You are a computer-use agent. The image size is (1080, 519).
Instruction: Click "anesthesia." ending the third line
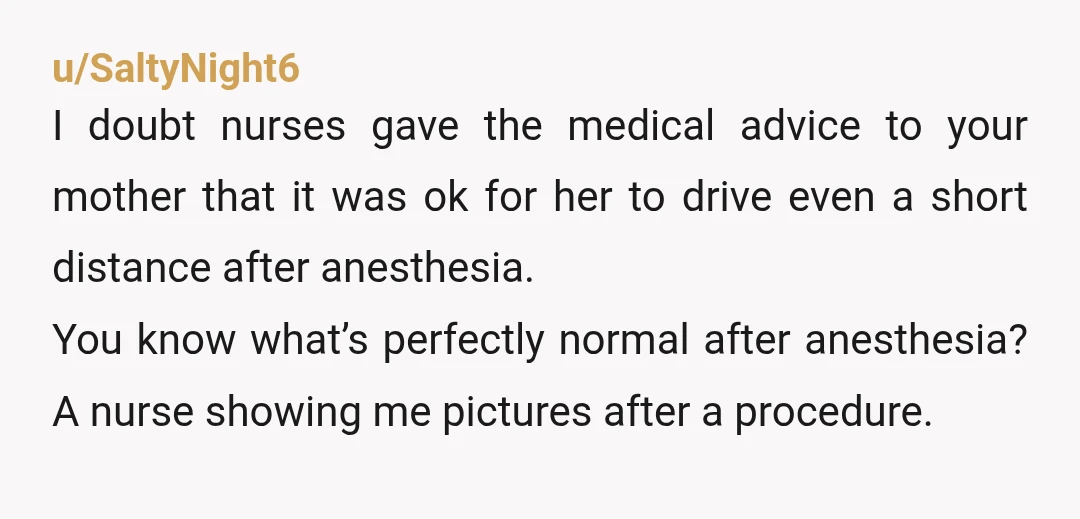(x=427, y=268)
